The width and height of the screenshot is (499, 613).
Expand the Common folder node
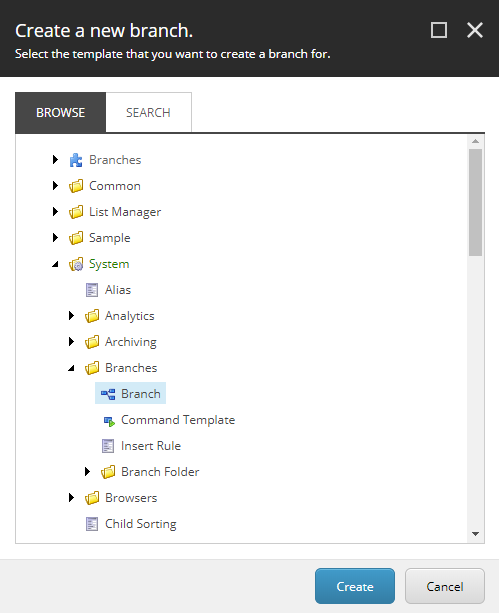(x=55, y=186)
